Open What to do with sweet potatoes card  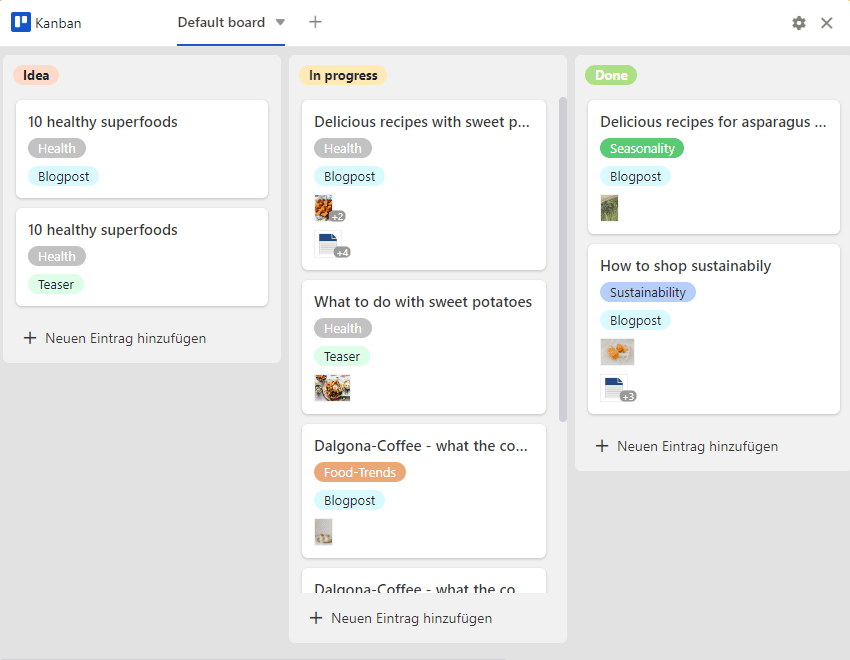[424, 347]
